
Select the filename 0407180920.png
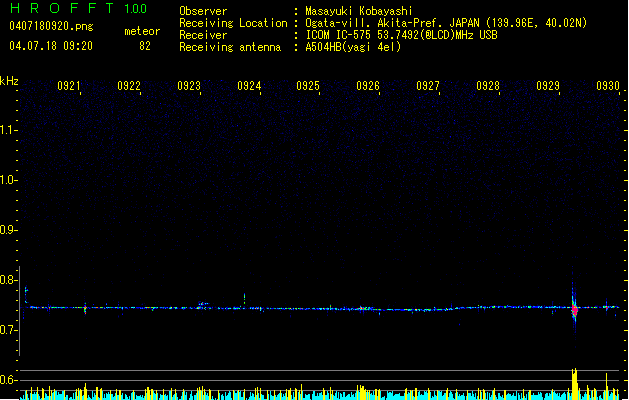point(51,26)
